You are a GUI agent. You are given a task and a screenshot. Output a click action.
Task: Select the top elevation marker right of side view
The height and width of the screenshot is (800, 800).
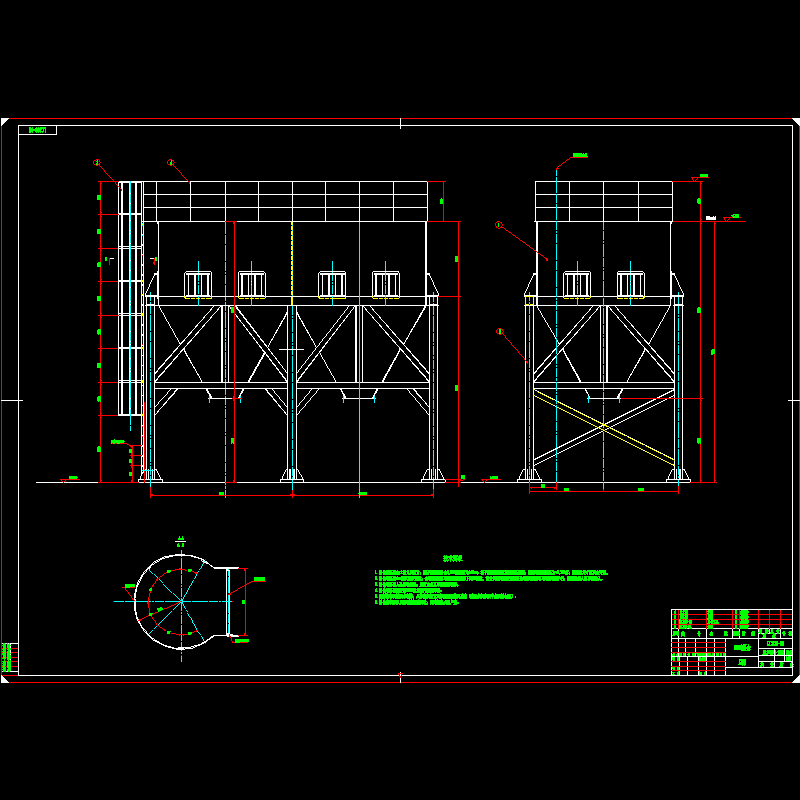coord(701,177)
